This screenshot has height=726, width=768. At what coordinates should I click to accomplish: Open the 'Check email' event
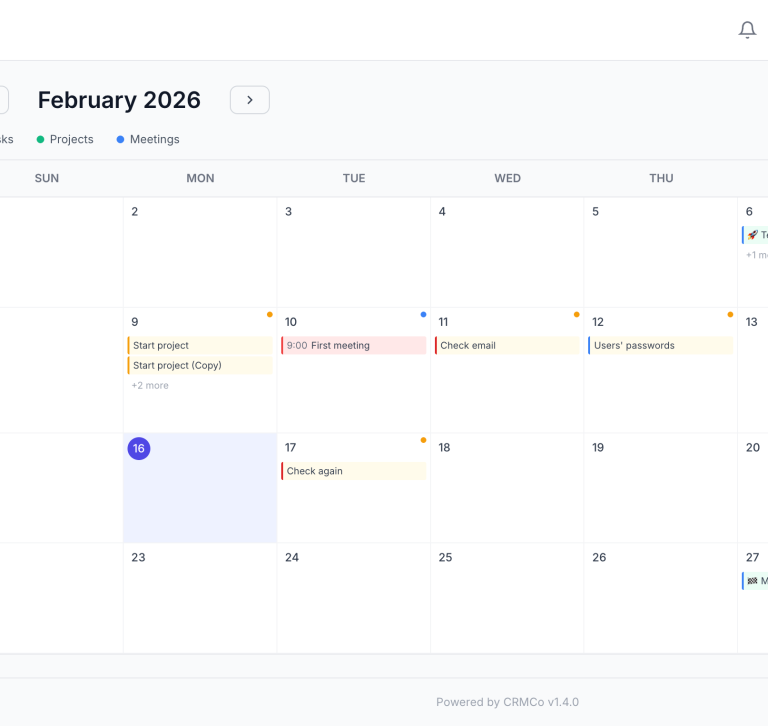pos(507,345)
